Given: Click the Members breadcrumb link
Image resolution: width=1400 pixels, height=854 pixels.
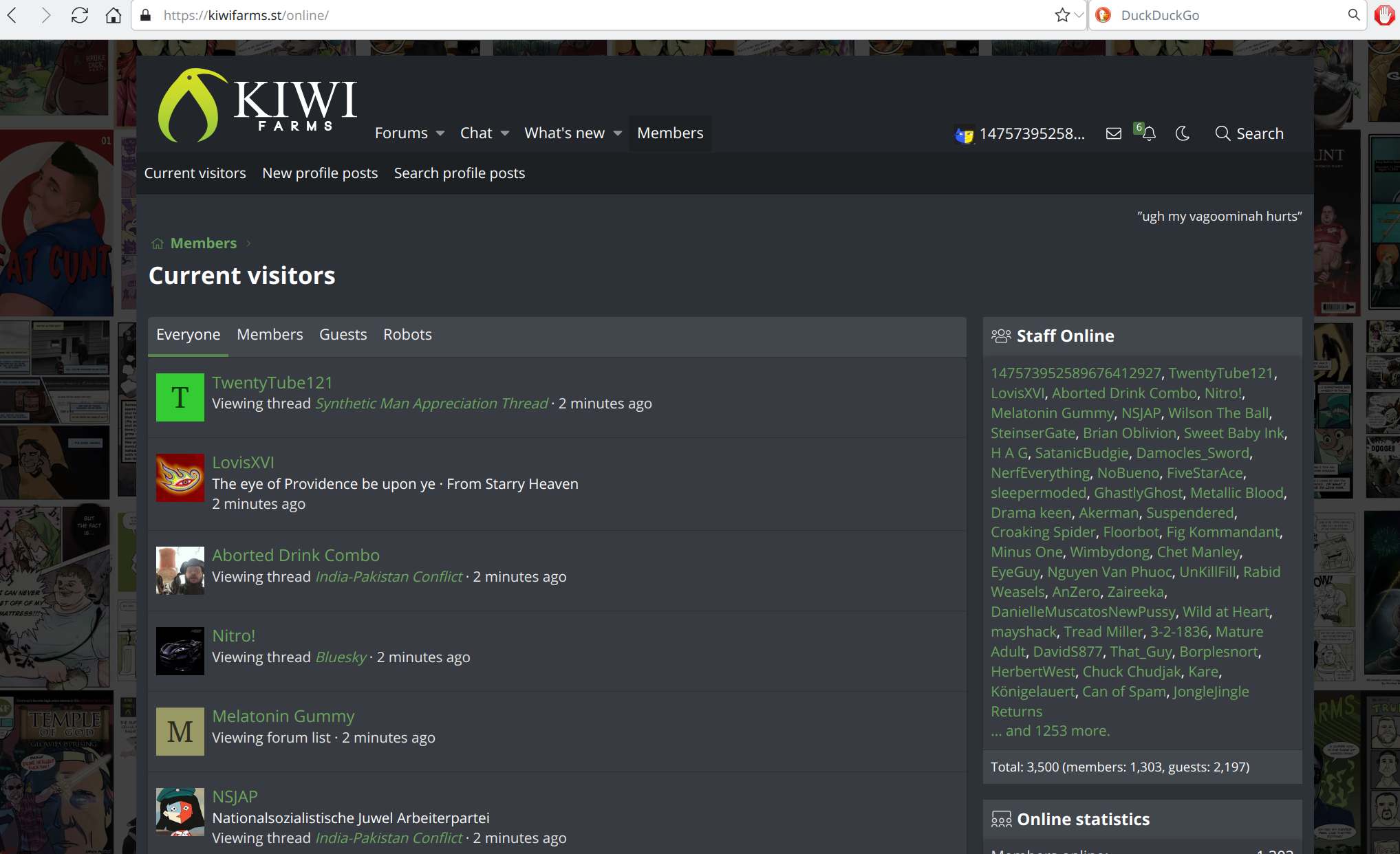Looking at the screenshot, I should coord(203,243).
